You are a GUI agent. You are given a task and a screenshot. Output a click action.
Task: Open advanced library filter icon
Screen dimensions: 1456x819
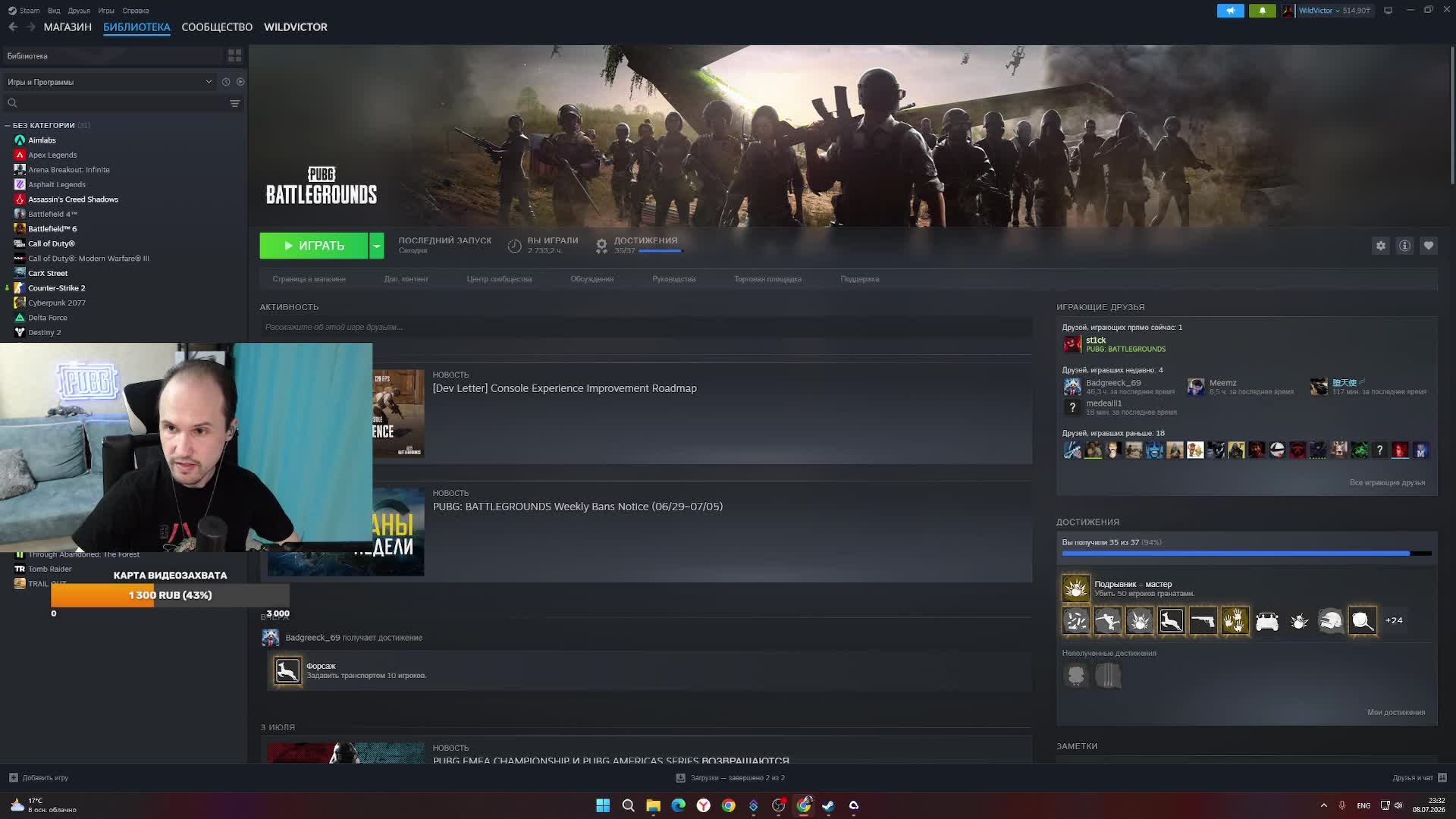coord(234,103)
